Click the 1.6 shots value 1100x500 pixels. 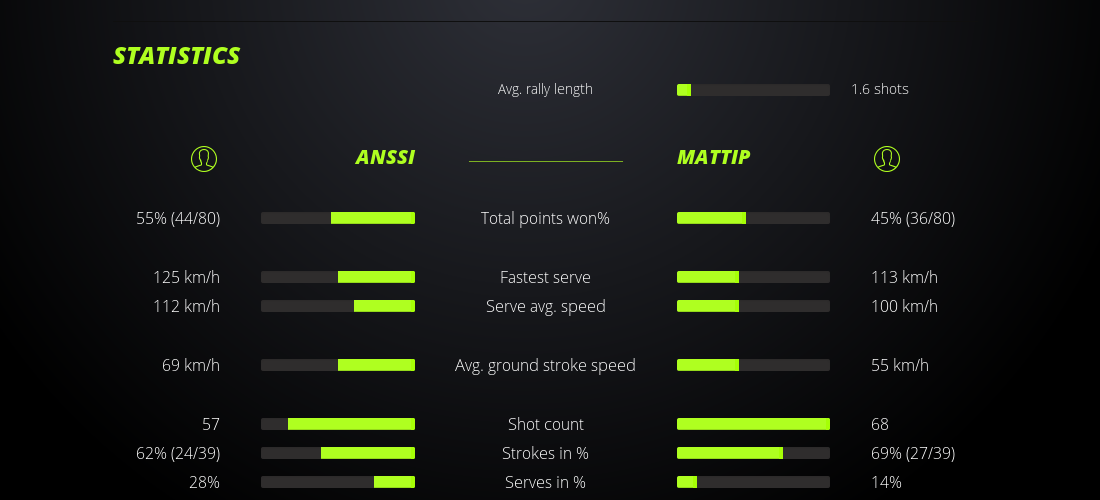pyautogui.click(x=880, y=89)
